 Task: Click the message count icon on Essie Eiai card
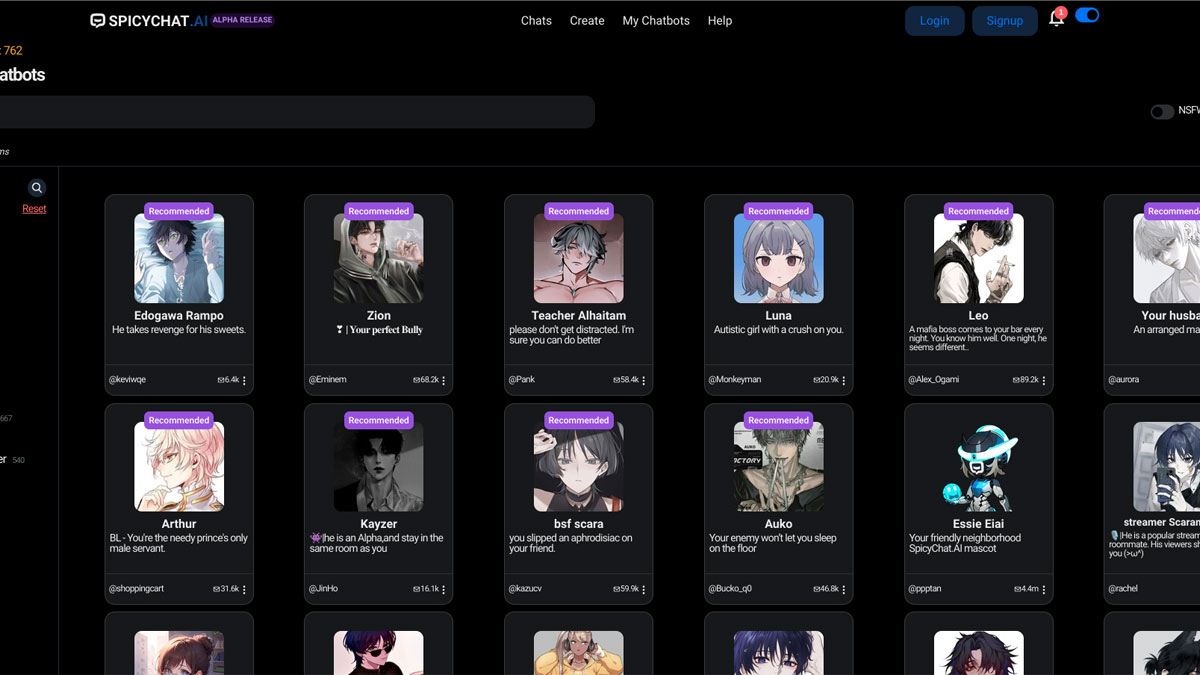[x=1017, y=589]
